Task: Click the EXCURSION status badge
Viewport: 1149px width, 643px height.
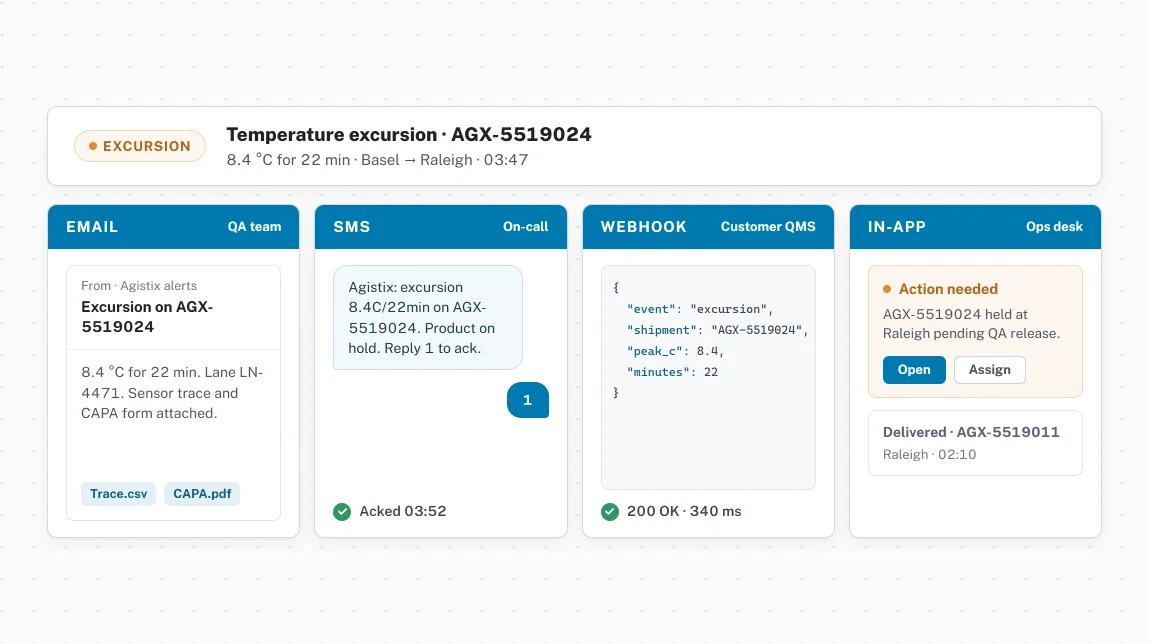Action: point(140,146)
